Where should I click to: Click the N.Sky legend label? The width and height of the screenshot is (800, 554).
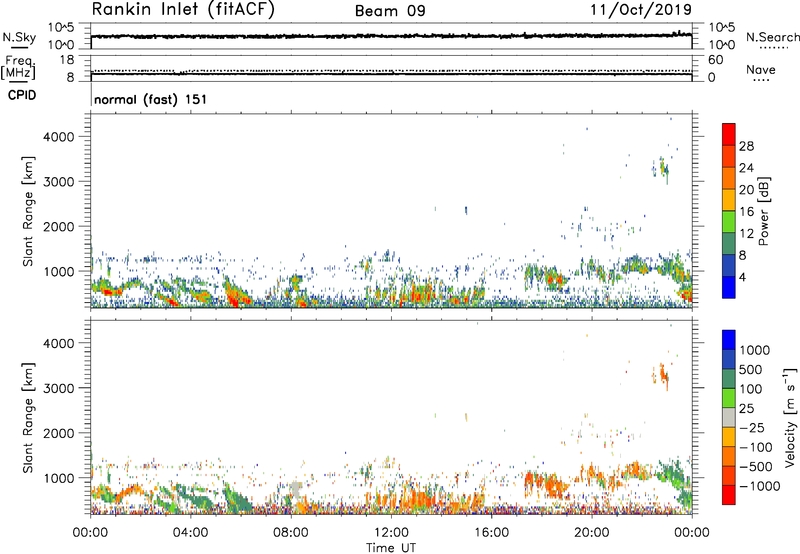(19, 37)
